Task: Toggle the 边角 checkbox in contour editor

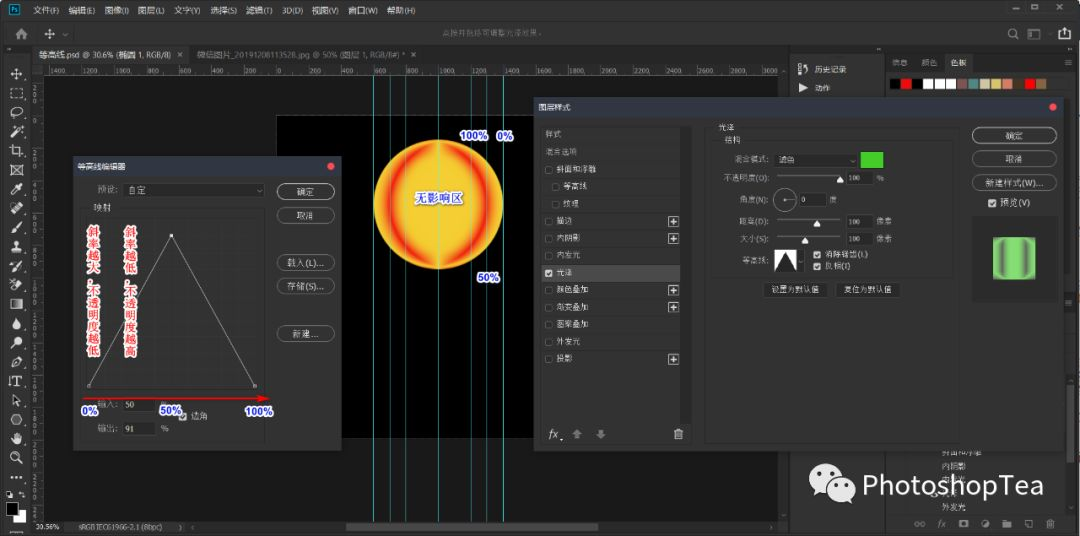Action: 183,416
